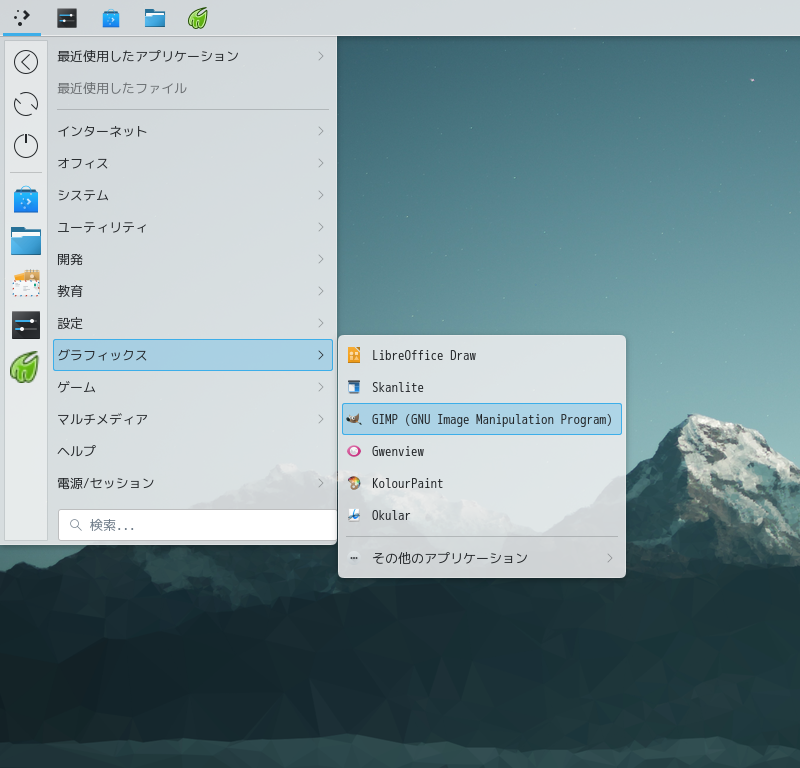Image resolution: width=800 pixels, height=768 pixels.
Task: Open file manager folder icon in menu sidebar
Action: pos(26,241)
